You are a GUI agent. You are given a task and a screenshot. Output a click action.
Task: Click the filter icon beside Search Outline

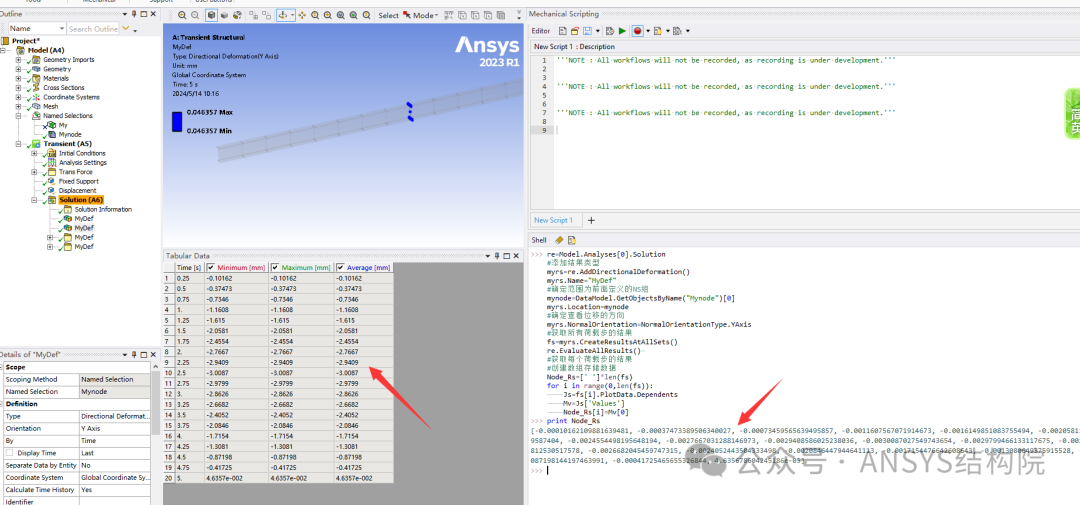125,28
